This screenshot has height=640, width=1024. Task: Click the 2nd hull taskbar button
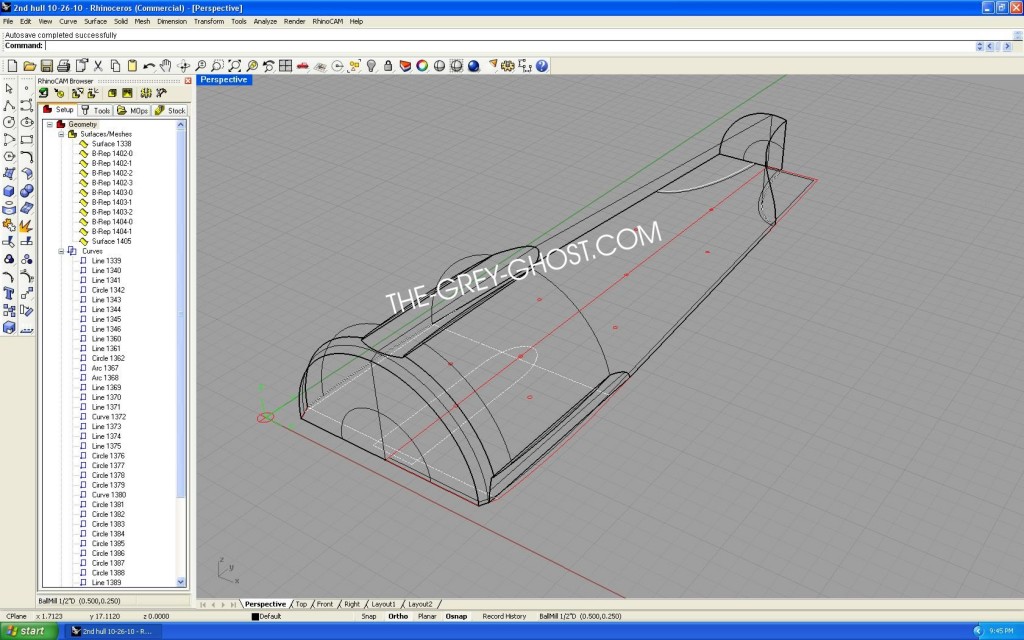point(112,631)
